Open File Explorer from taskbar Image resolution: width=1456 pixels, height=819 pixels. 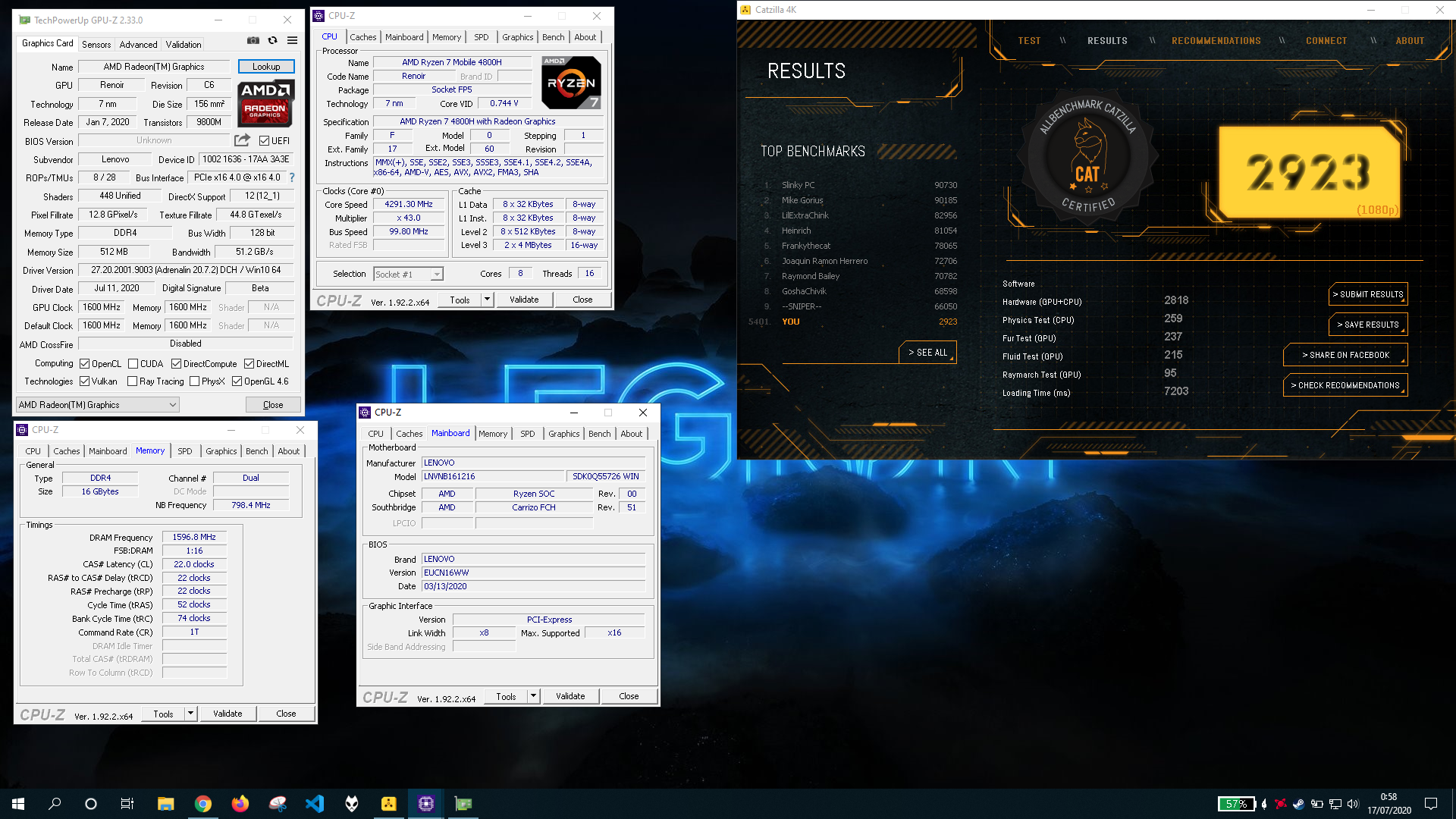click(166, 804)
